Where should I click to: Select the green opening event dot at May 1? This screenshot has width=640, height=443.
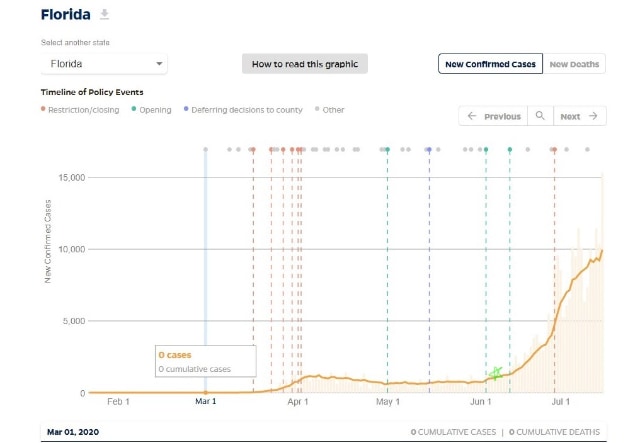point(387,150)
